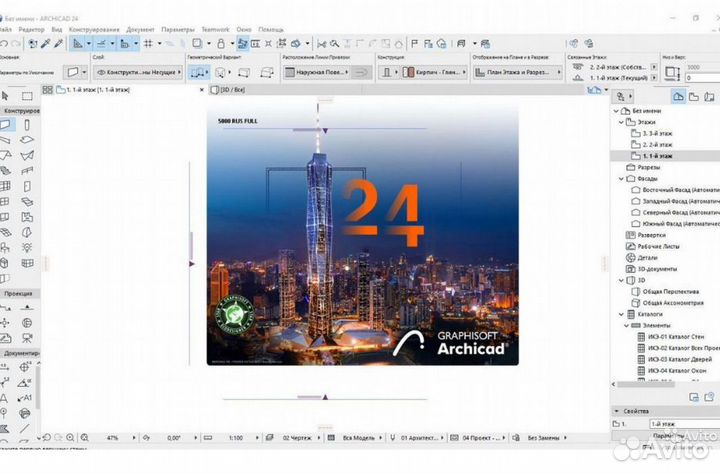Screen dimensions: 720x474
Task: Select the Camera tool in the toolbox
Action: coord(27,339)
